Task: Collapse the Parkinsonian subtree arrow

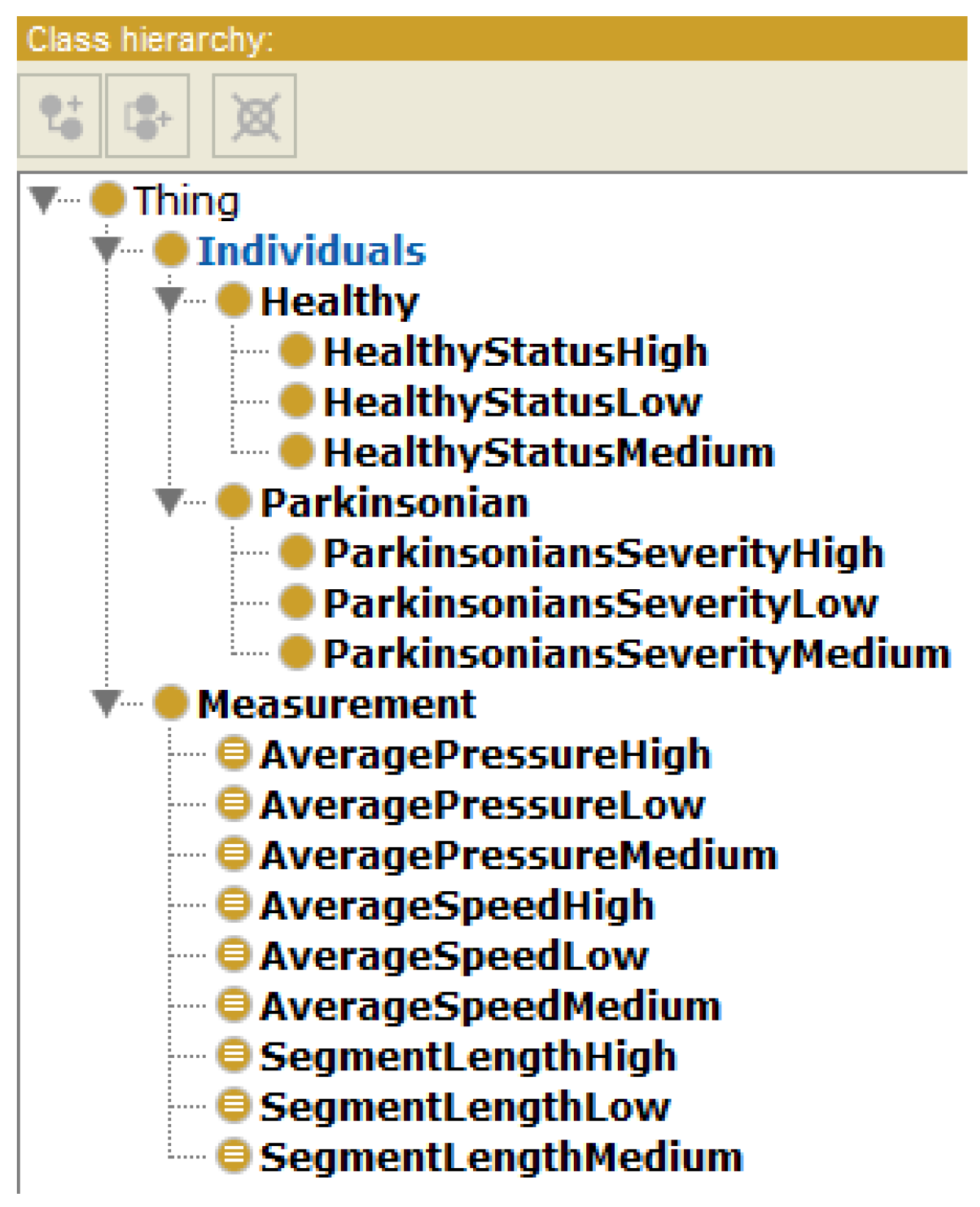Action: click(x=170, y=502)
